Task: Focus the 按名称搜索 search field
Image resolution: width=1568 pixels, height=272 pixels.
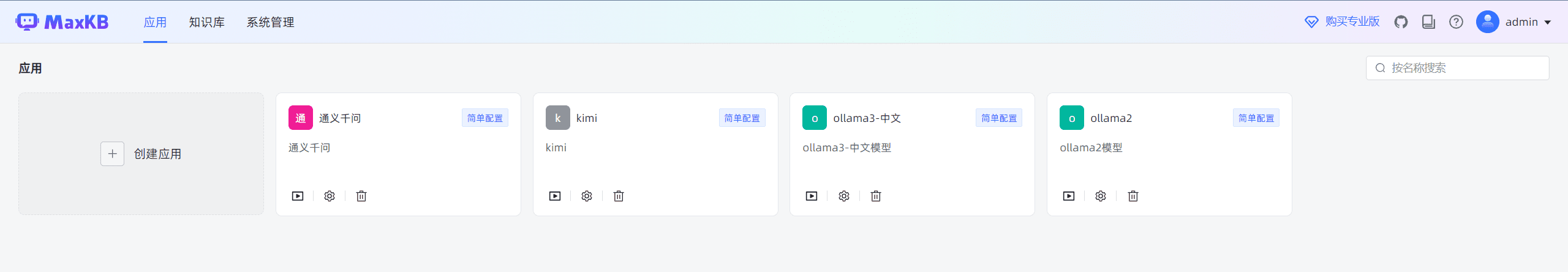Action: coord(1464,68)
